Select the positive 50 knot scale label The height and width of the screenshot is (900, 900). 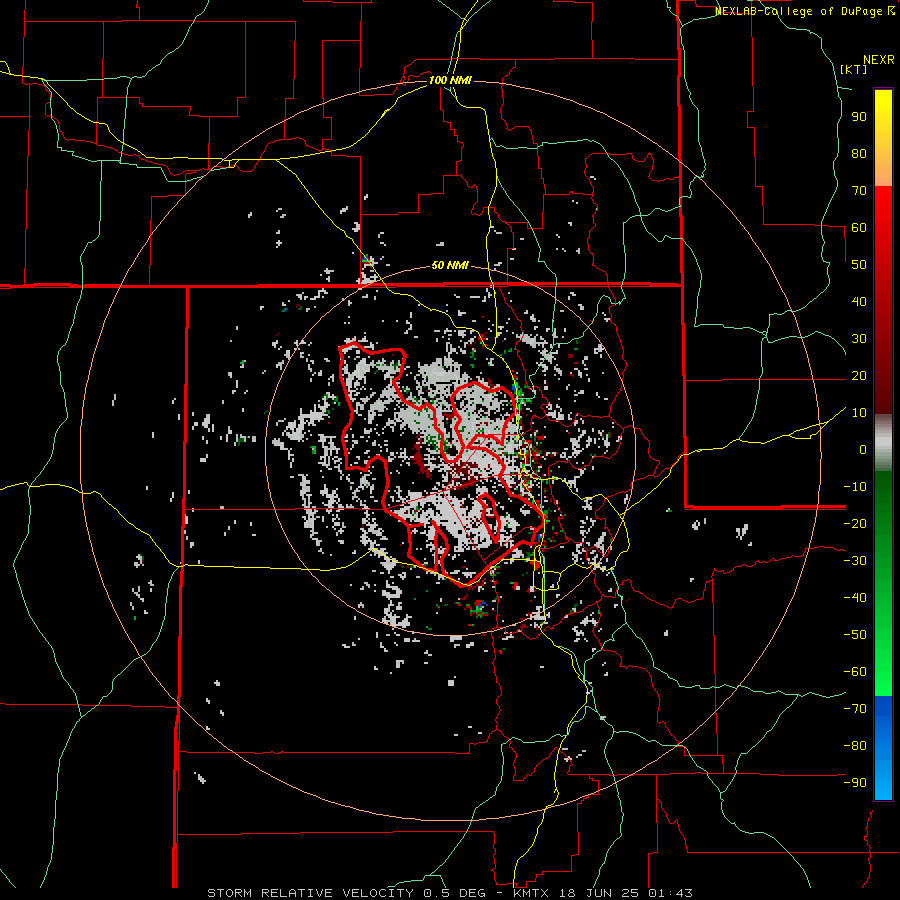859,265
